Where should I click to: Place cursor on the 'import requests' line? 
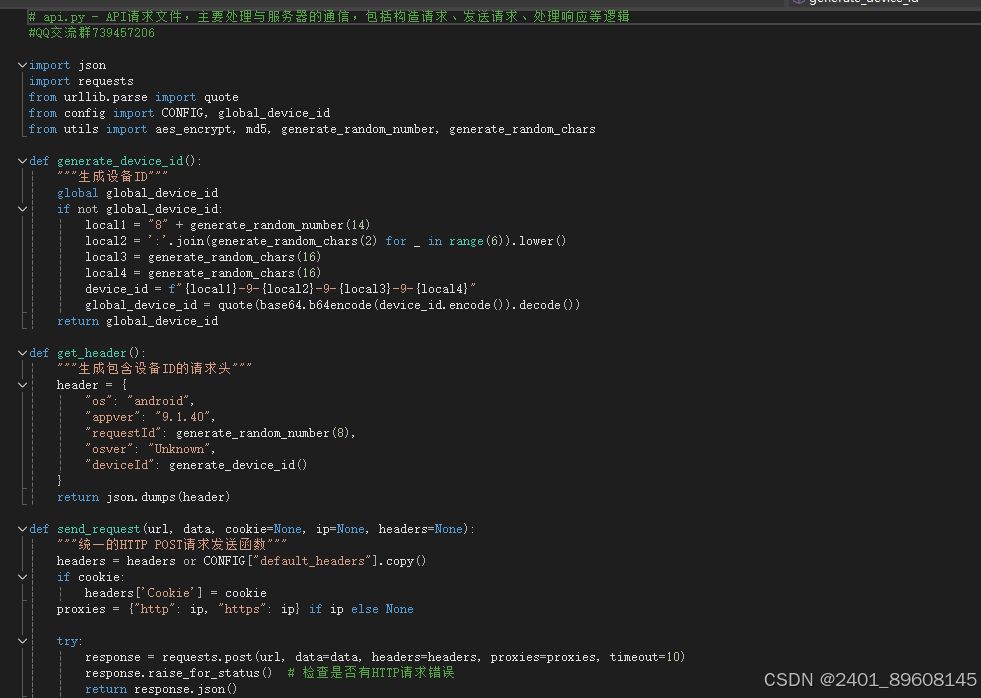pyautogui.click(x=81, y=81)
